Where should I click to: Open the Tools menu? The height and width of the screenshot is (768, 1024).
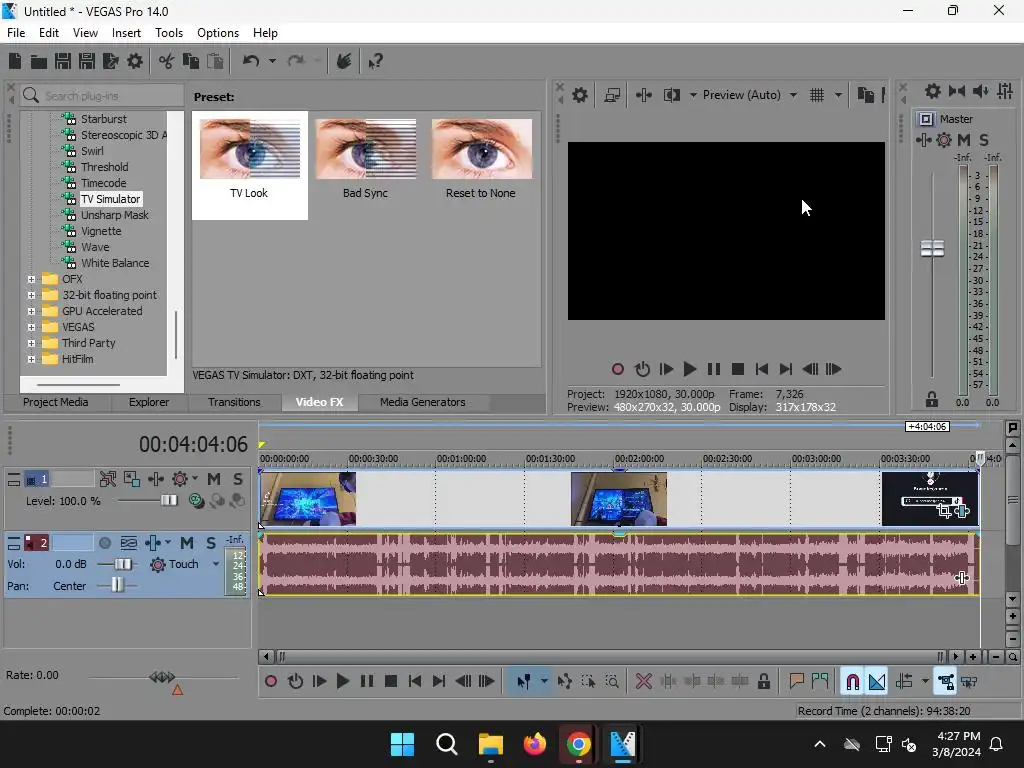tap(168, 33)
